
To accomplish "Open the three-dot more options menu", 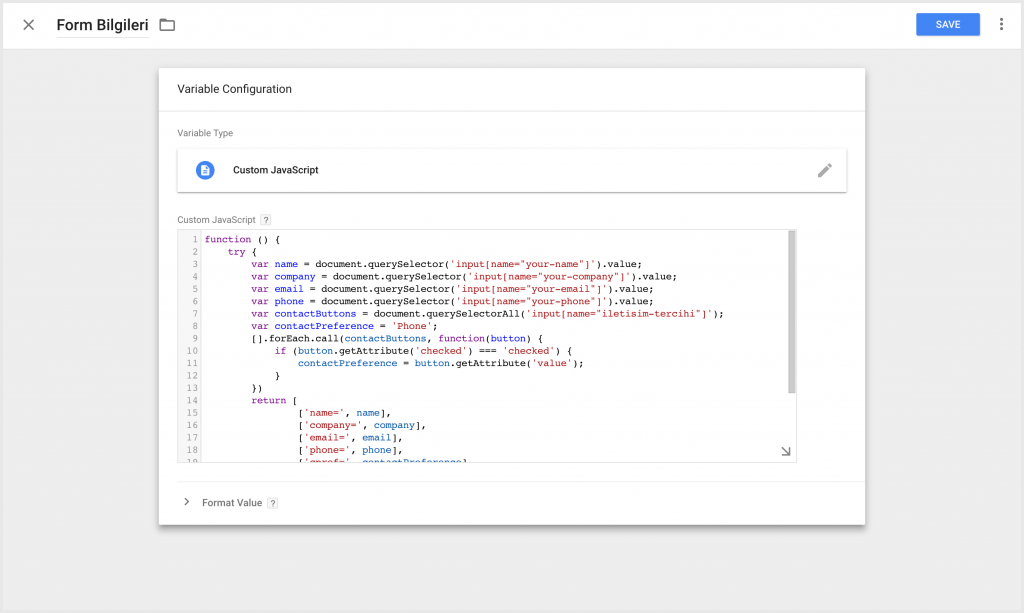I will pos(1001,25).
